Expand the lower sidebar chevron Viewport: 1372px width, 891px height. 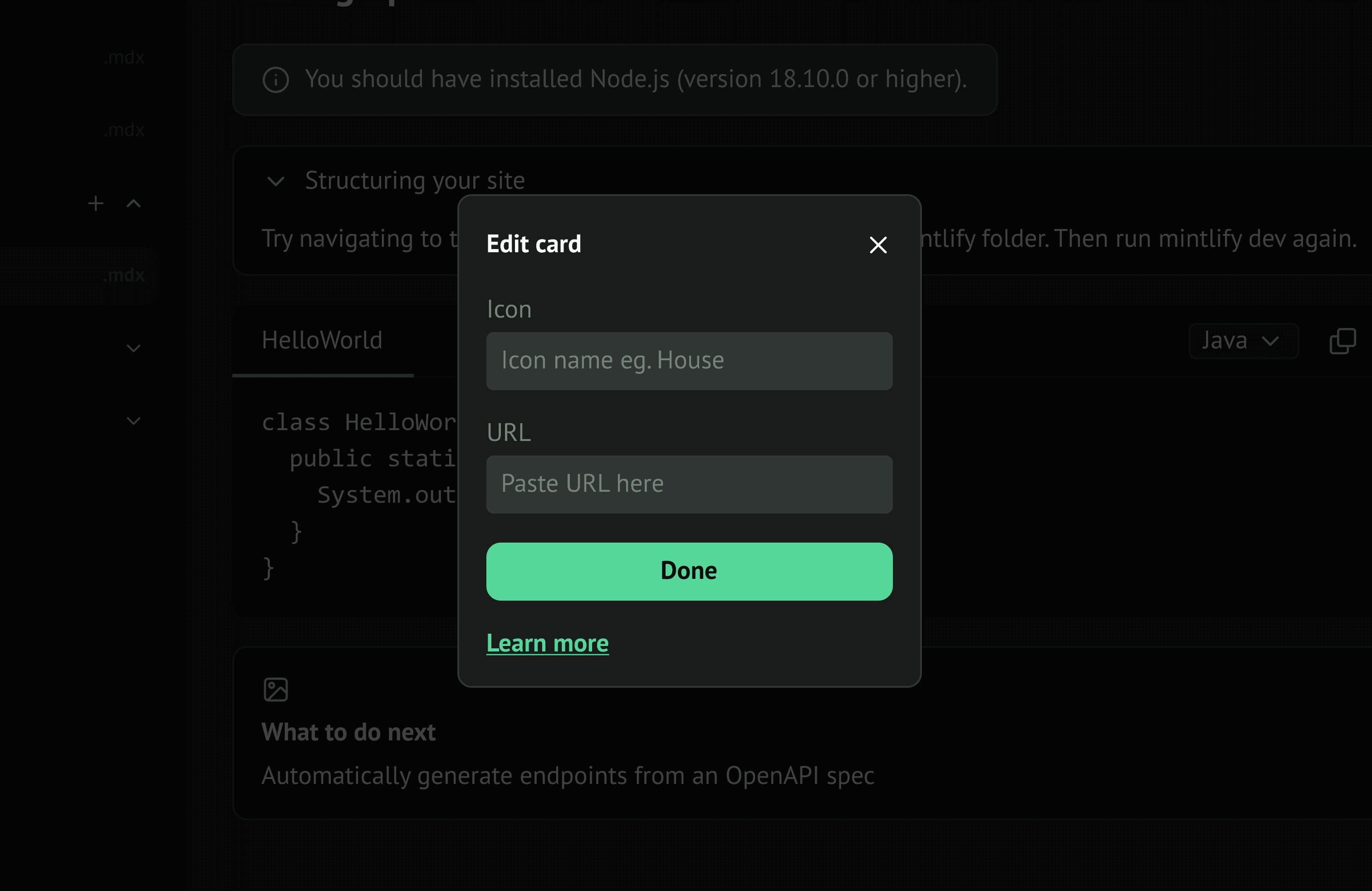coord(134,421)
